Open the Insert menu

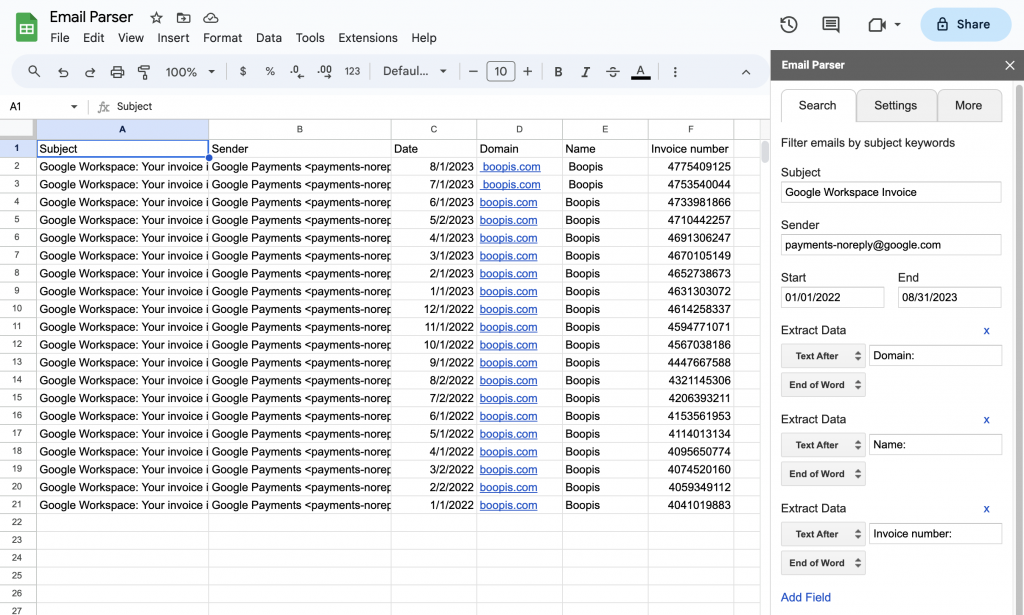click(x=173, y=38)
